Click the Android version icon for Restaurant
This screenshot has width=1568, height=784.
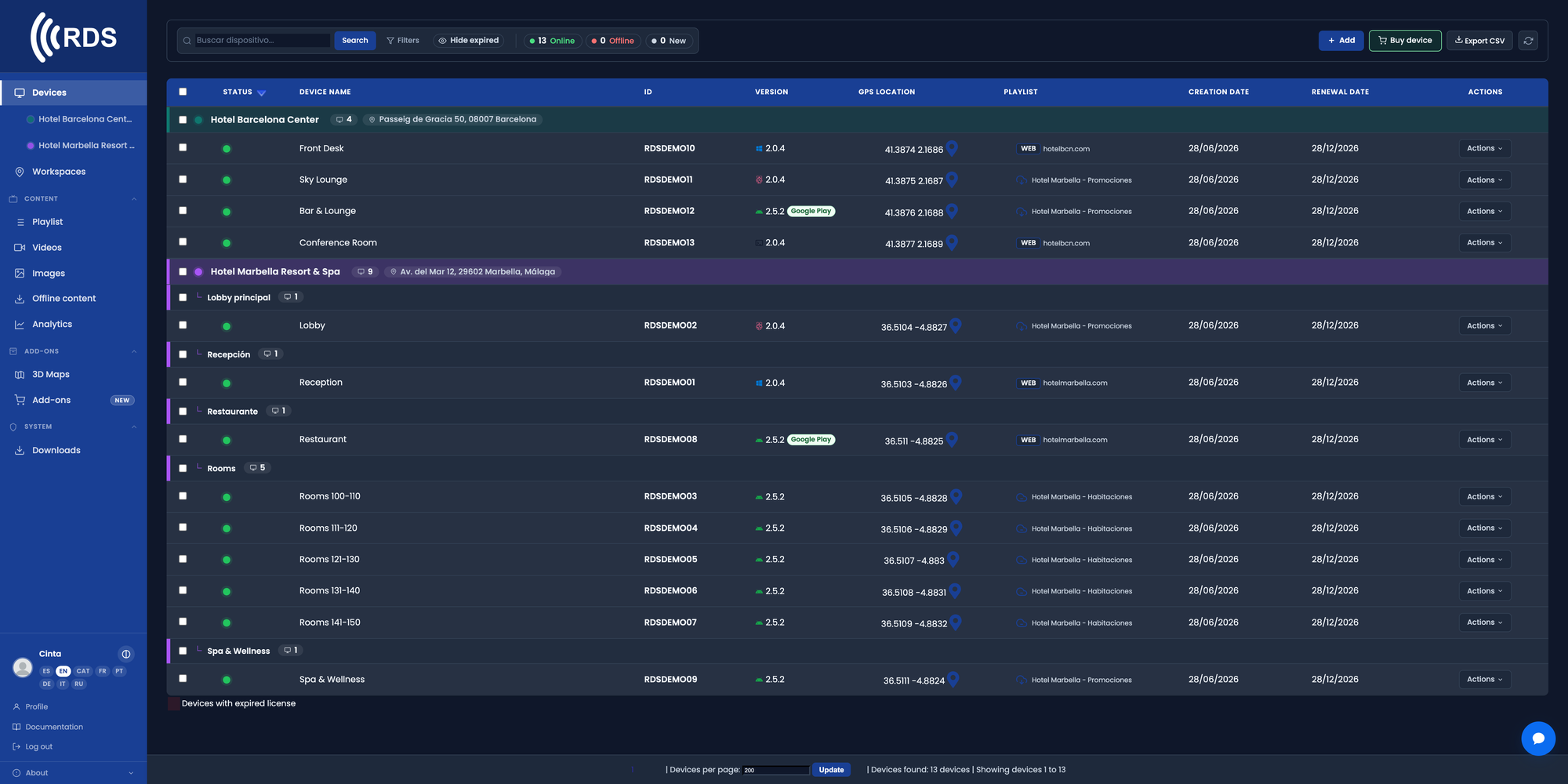[x=759, y=441]
